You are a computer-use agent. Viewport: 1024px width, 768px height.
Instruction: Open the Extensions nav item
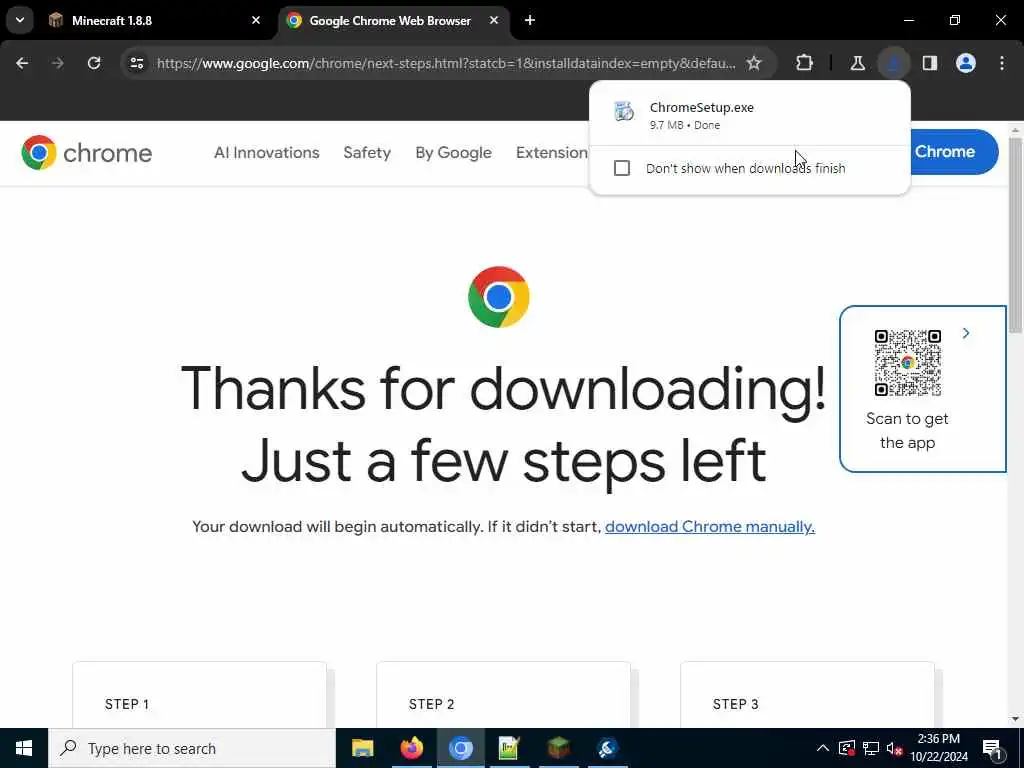552,152
